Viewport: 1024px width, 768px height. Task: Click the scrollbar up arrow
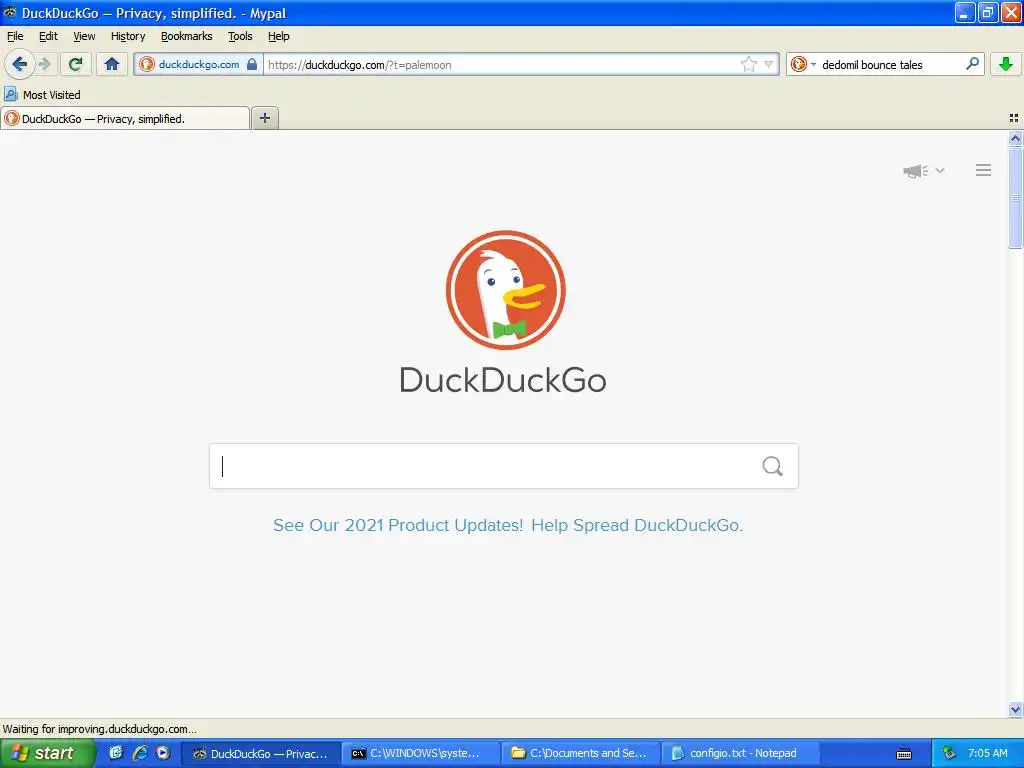click(x=1015, y=138)
